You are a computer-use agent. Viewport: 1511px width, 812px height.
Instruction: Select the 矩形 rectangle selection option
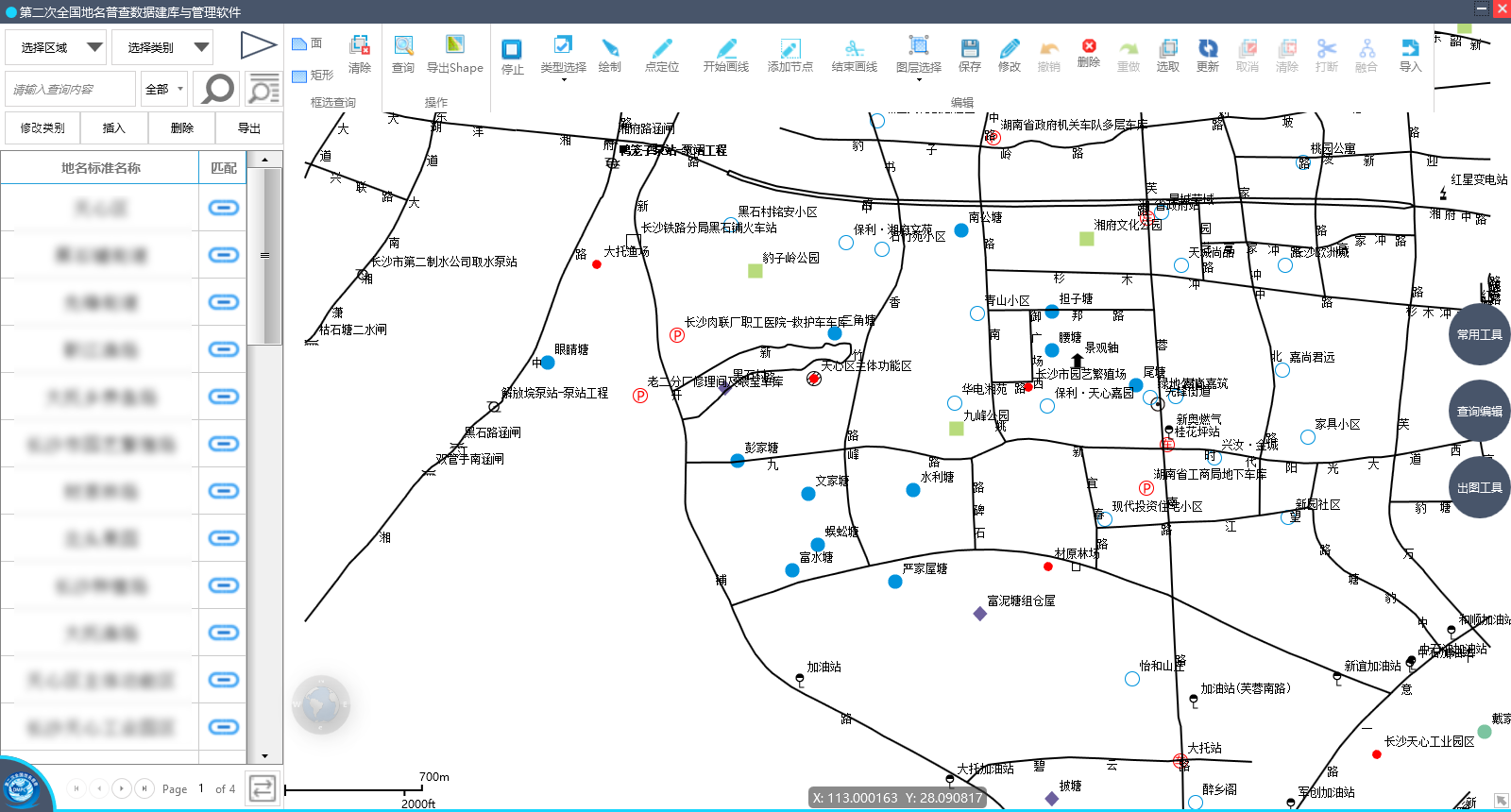click(312, 76)
